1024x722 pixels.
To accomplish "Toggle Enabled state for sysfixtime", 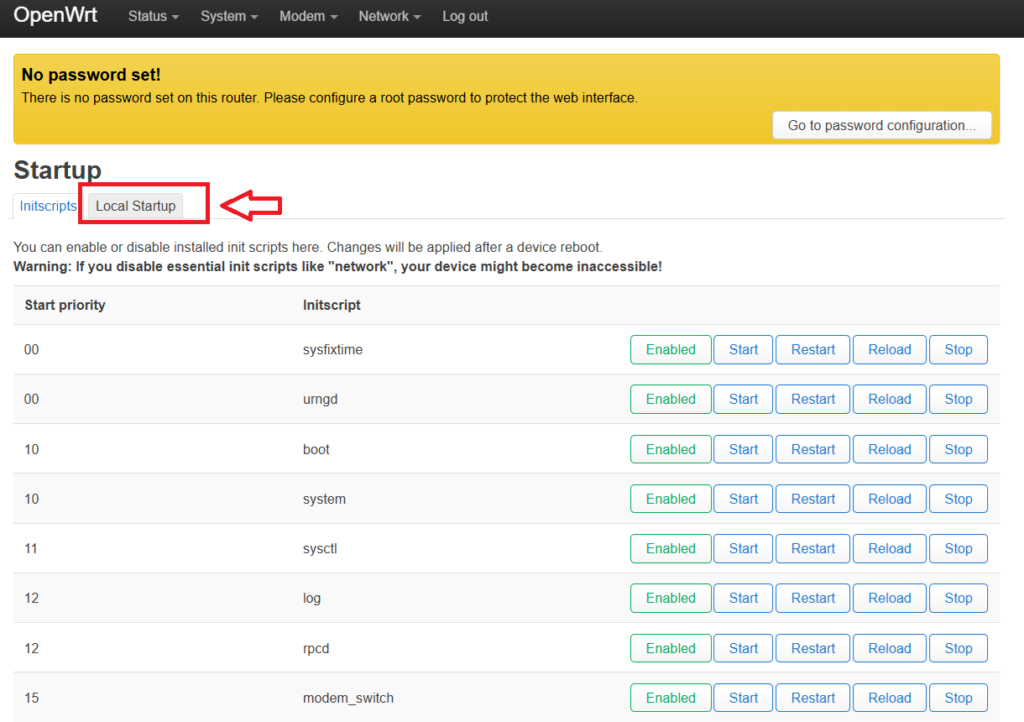I will (670, 350).
